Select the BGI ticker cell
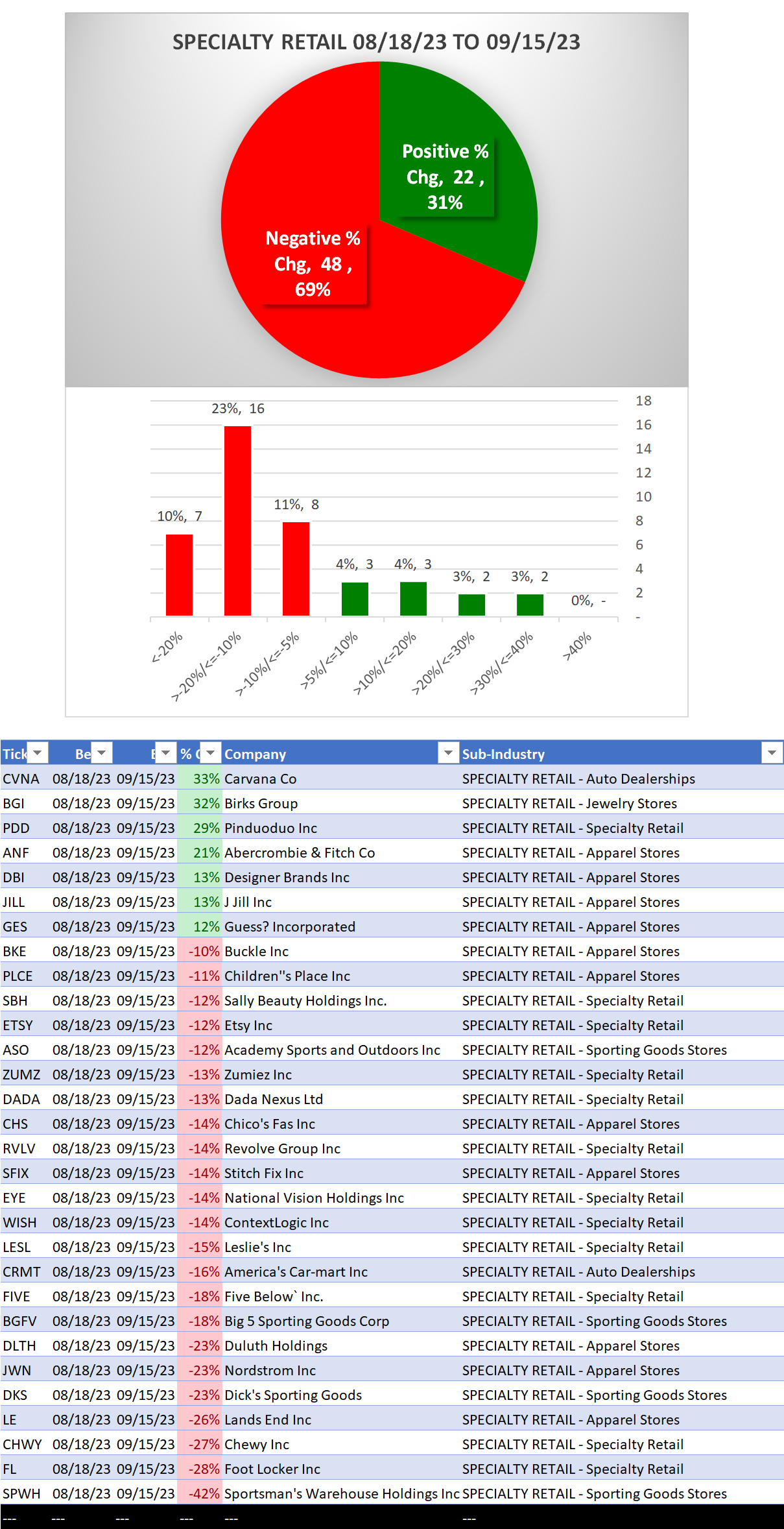The image size is (784, 1529). pyautogui.click(x=25, y=803)
